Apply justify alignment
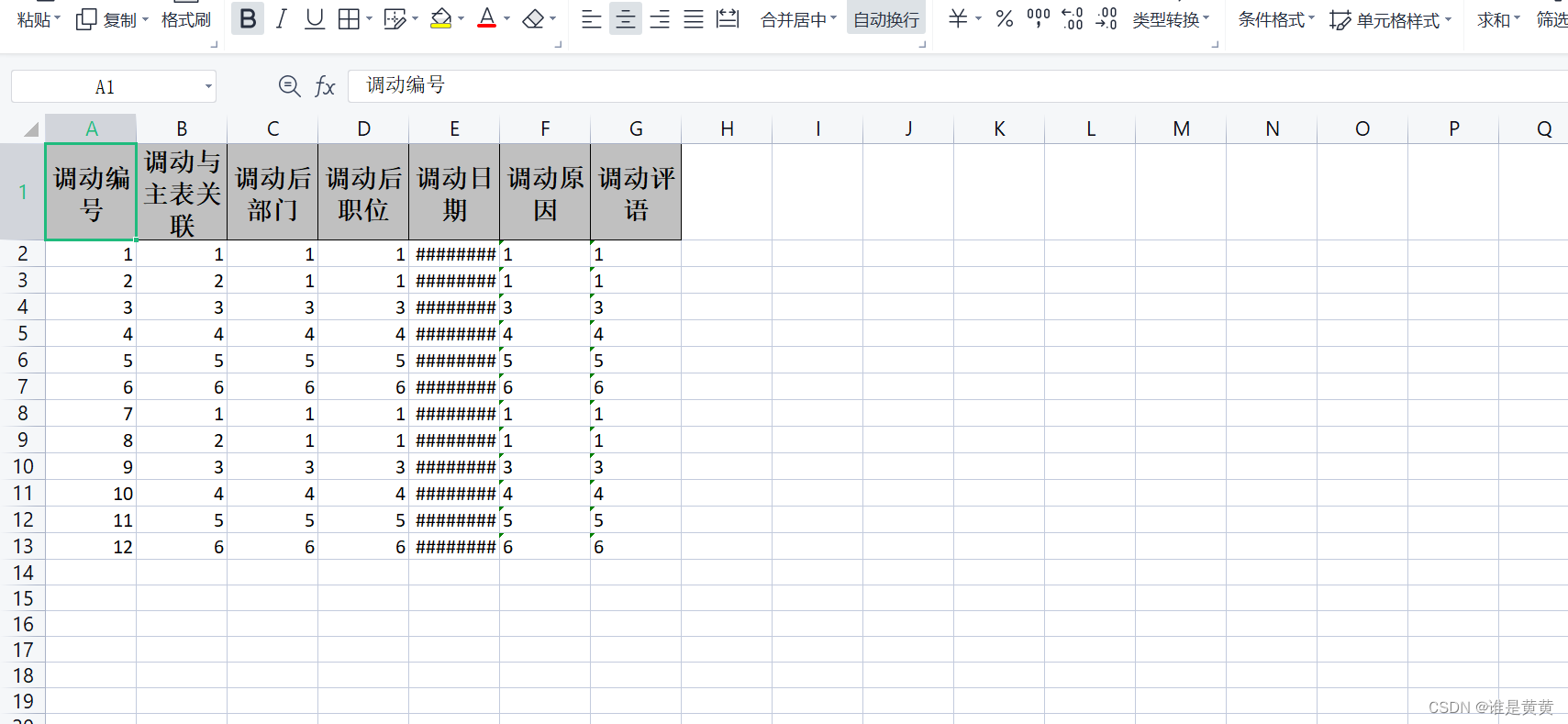The image size is (1568, 724). tap(694, 18)
